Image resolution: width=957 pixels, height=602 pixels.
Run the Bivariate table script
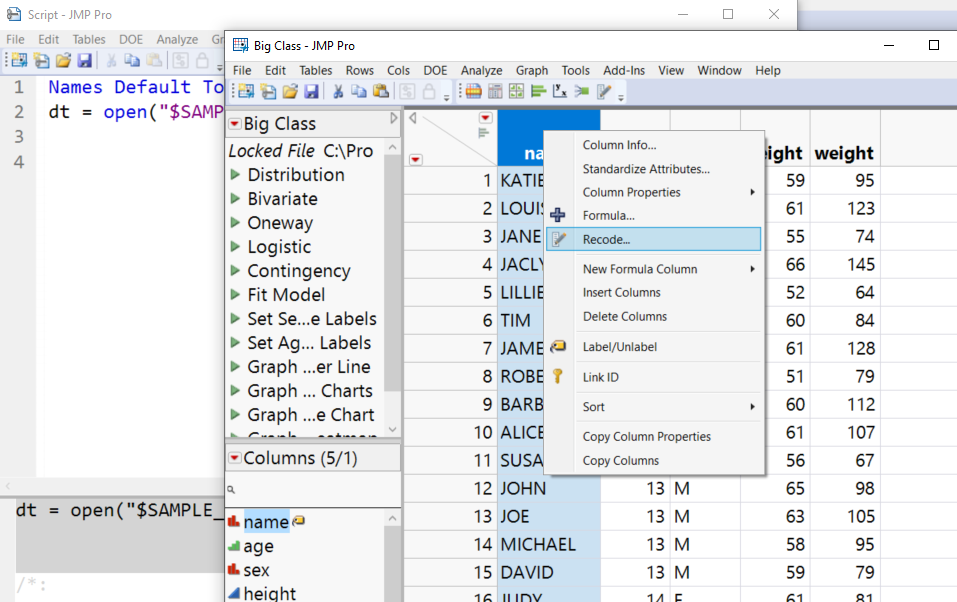click(x=235, y=198)
